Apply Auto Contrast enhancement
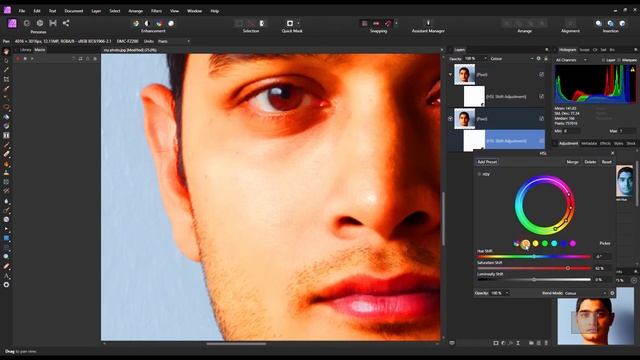The image size is (640, 360). click(x=147, y=23)
